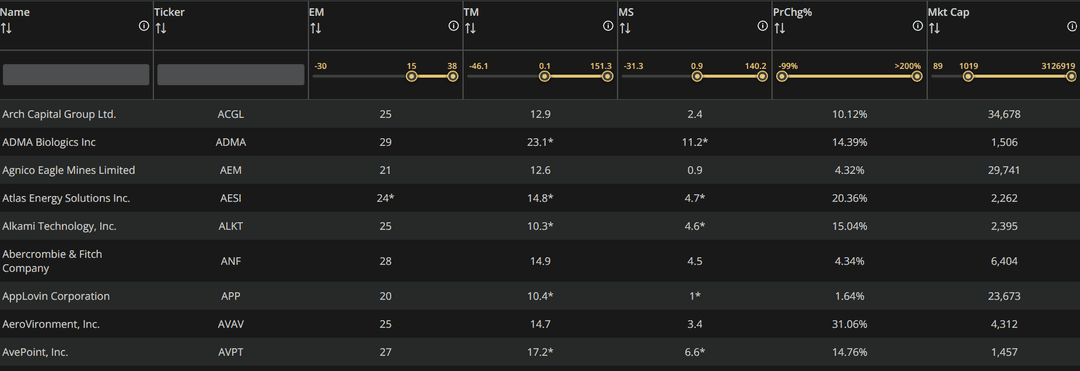Open info icon for TM column

[x=608, y=26]
